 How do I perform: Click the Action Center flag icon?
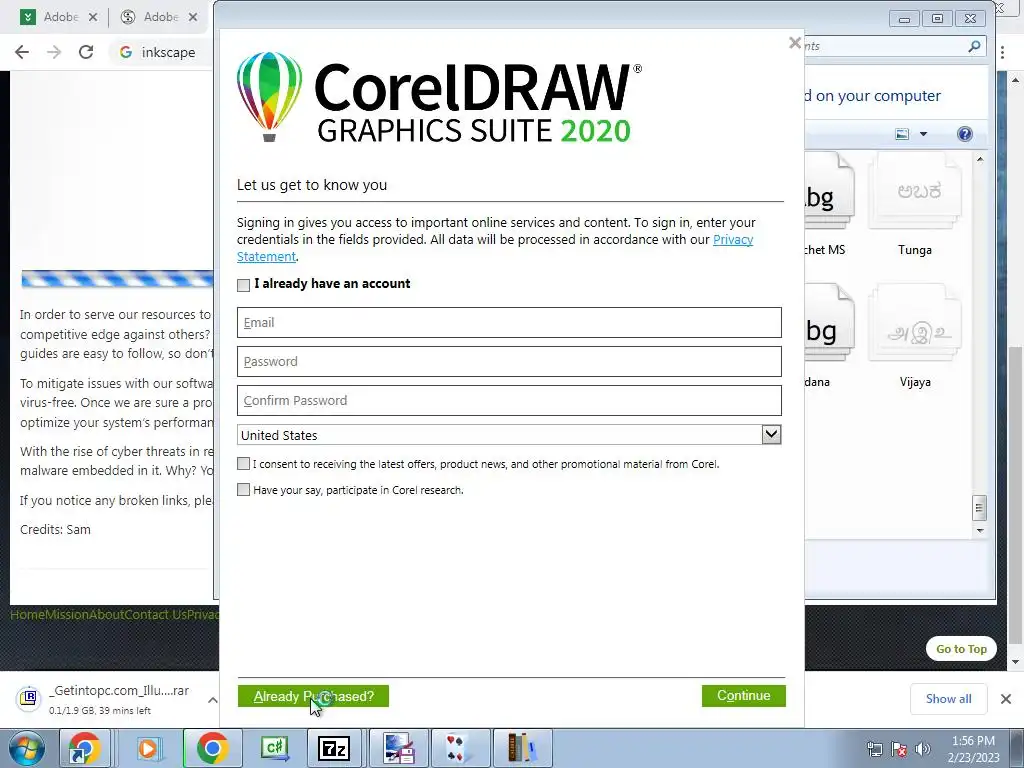click(899, 749)
